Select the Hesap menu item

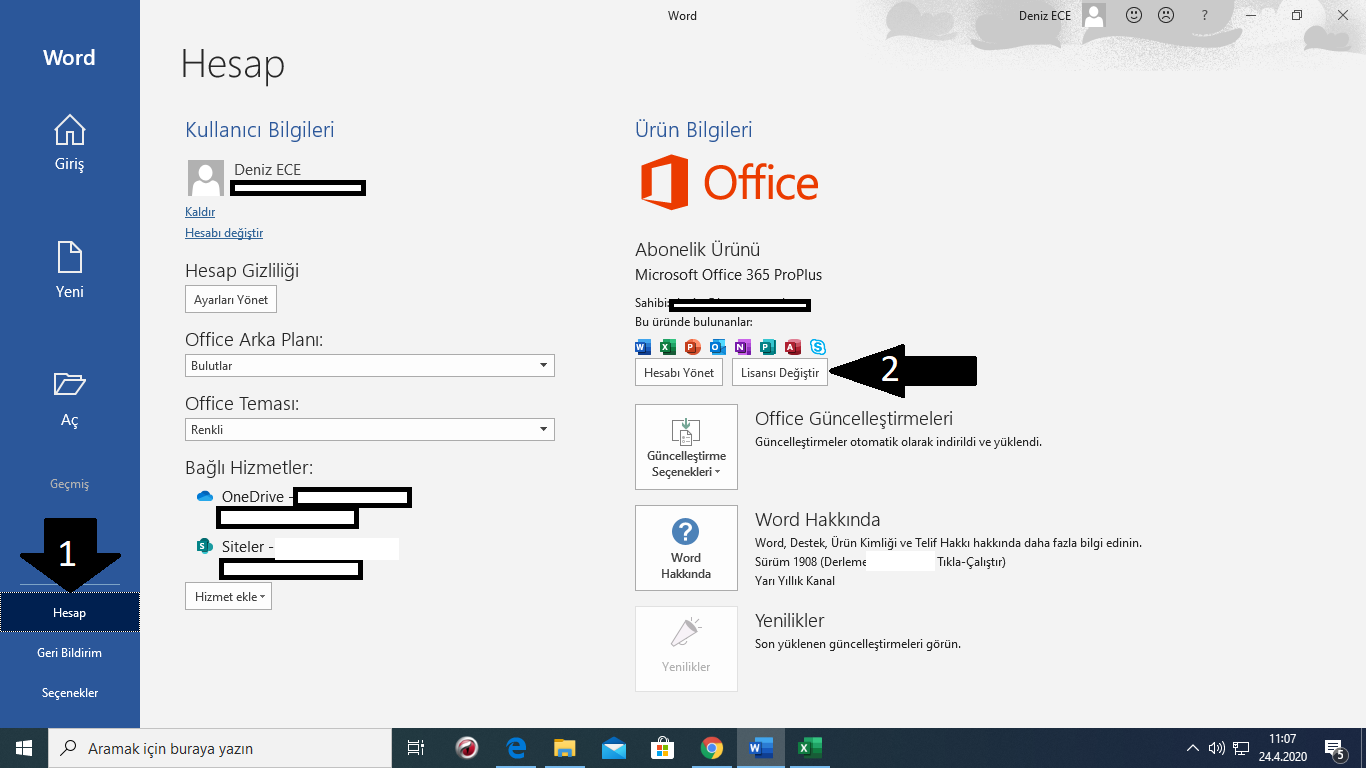pos(70,612)
